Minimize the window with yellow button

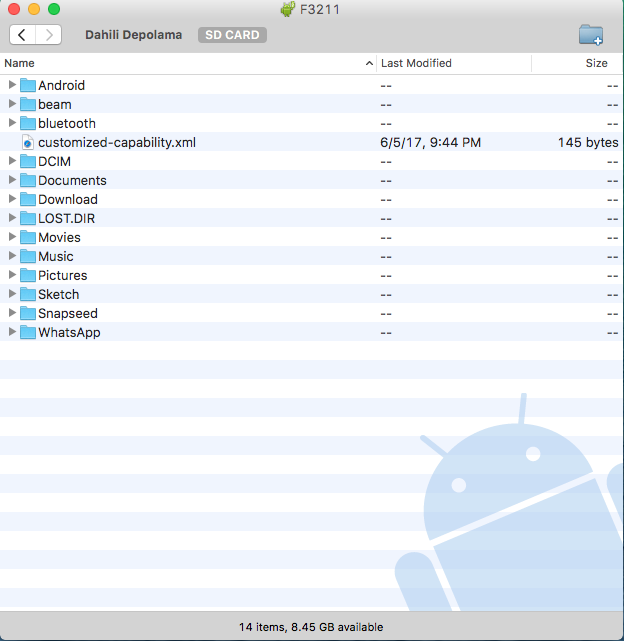point(34,9)
